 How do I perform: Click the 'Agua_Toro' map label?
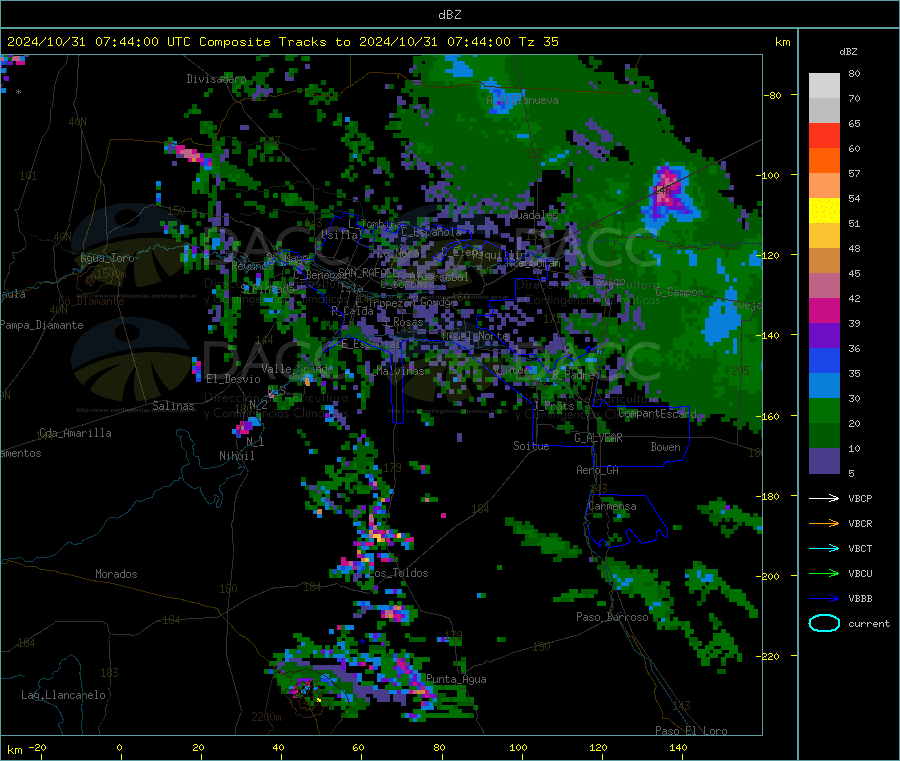(107, 258)
